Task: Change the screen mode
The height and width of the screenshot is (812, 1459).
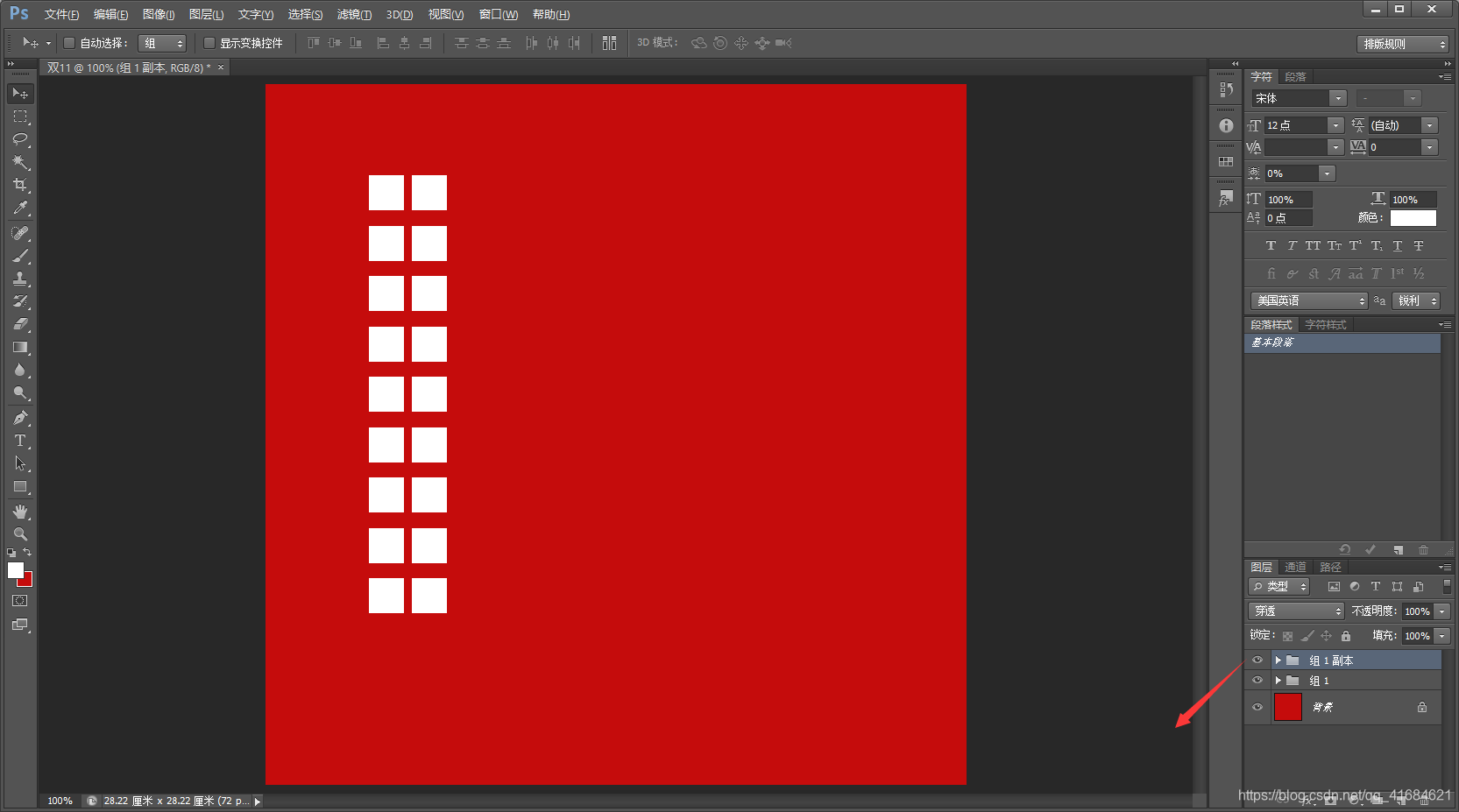Action: pyautogui.click(x=20, y=625)
